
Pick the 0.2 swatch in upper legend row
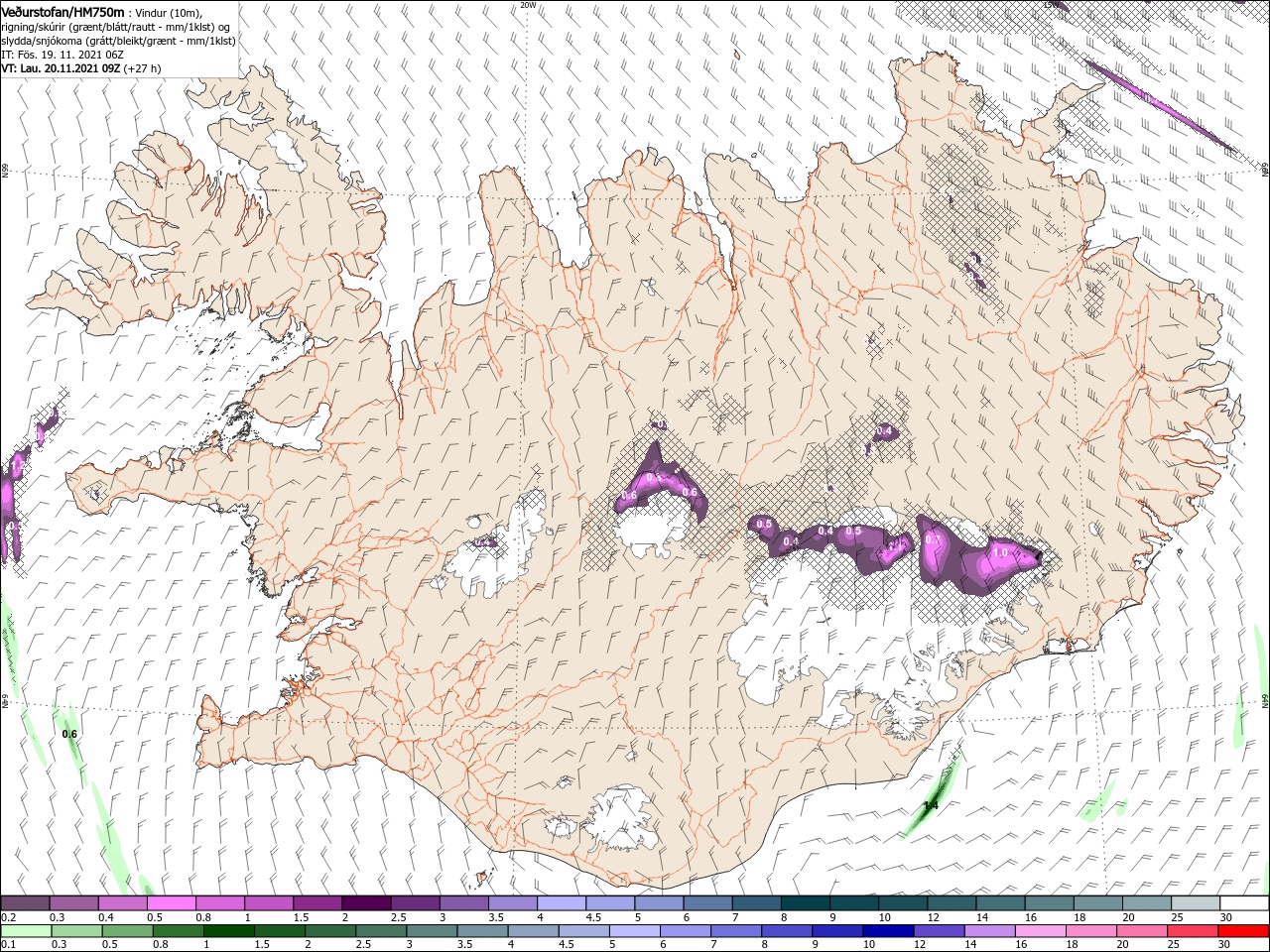click(x=25, y=903)
